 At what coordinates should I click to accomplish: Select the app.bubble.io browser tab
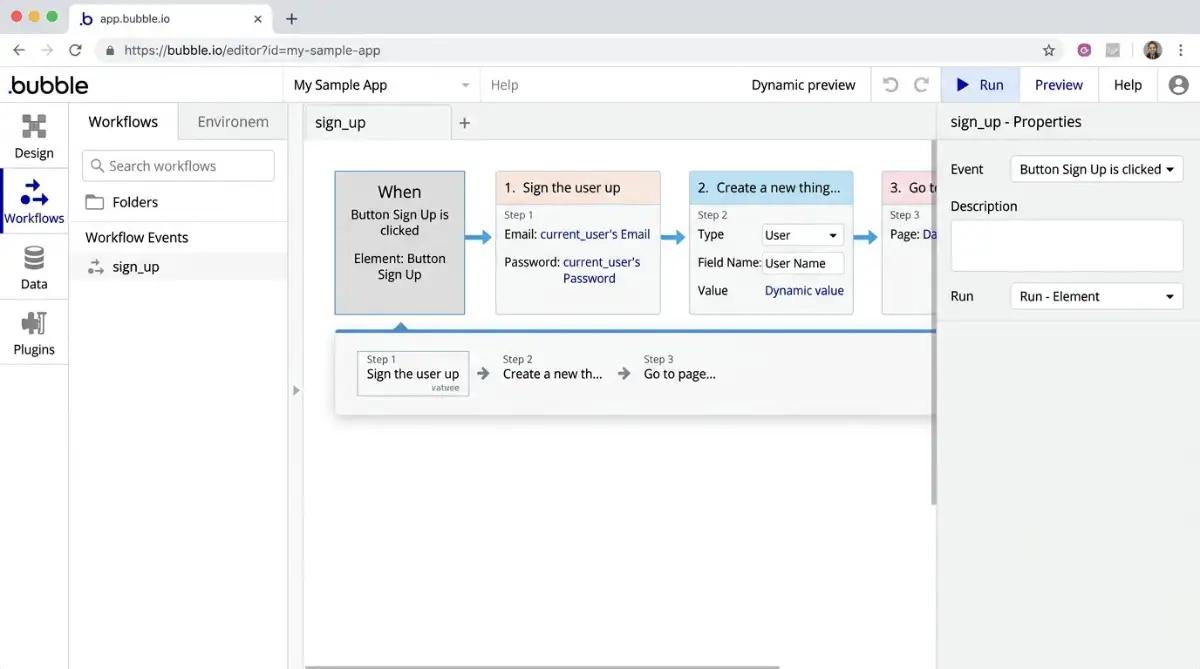click(170, 18)
